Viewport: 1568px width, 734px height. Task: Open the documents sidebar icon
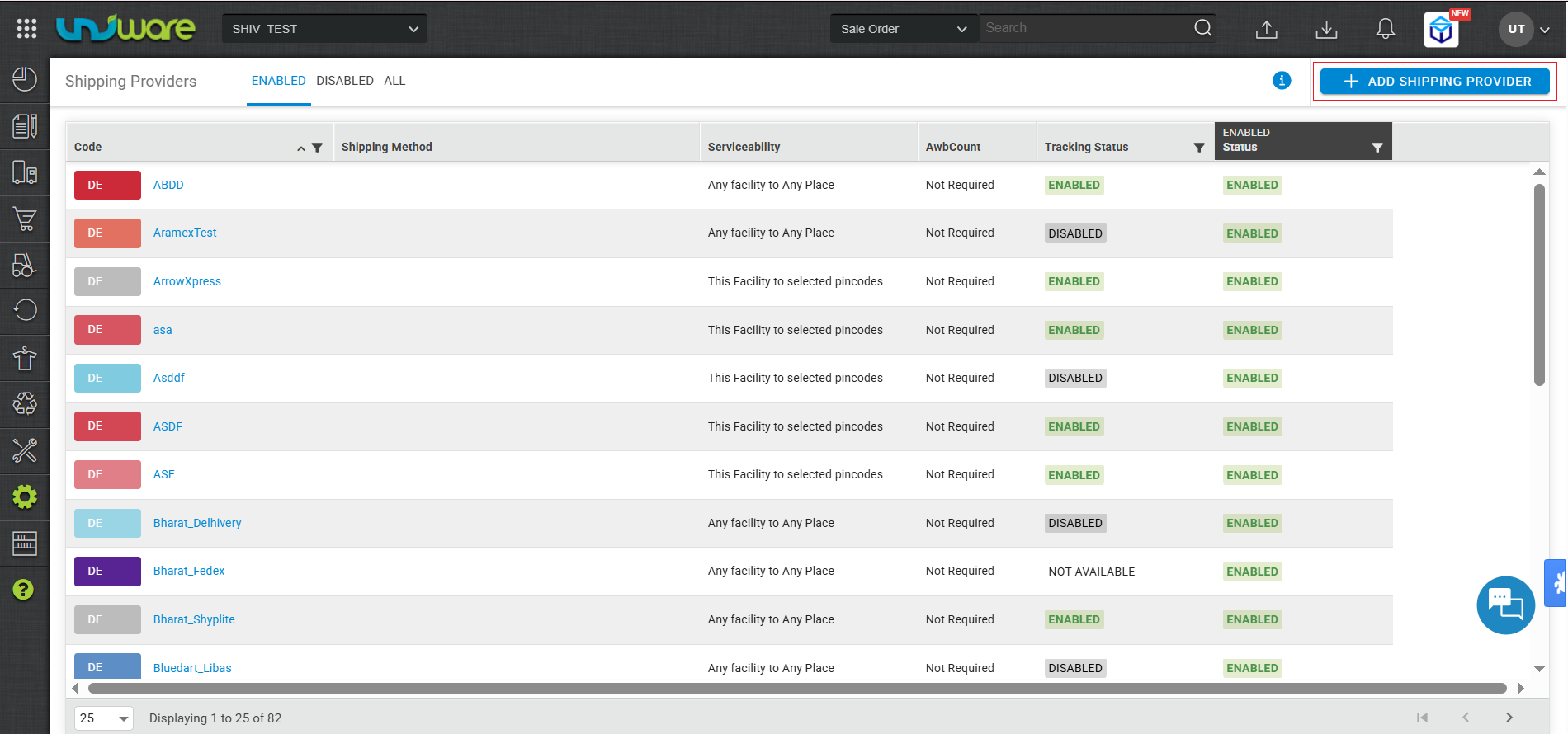(x=25, y=126)
